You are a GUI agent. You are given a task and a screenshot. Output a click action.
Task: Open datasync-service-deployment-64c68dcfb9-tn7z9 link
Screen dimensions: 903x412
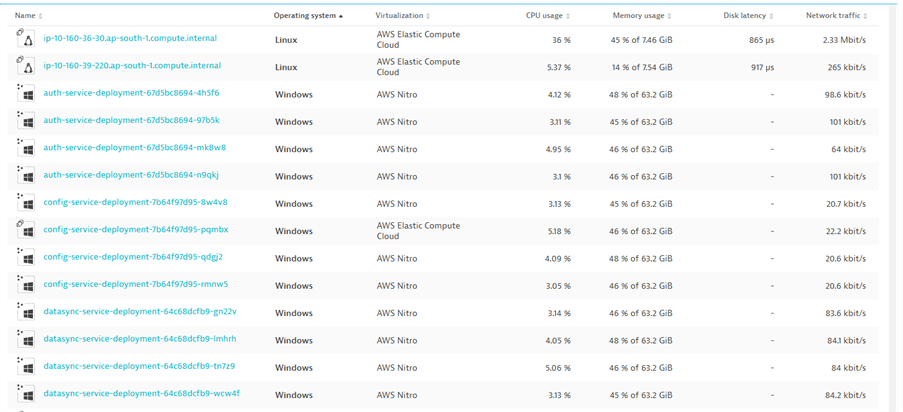(139, 366)
